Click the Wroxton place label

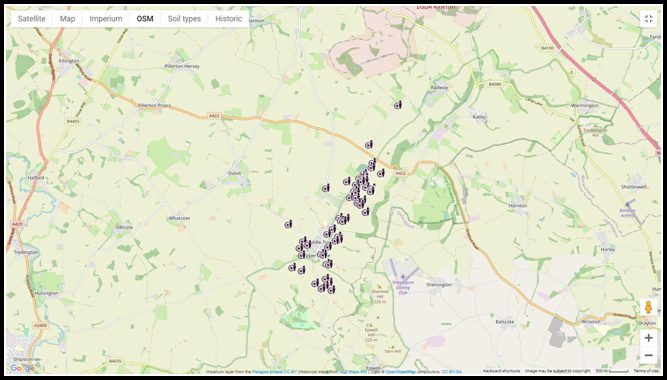(591, 322)
